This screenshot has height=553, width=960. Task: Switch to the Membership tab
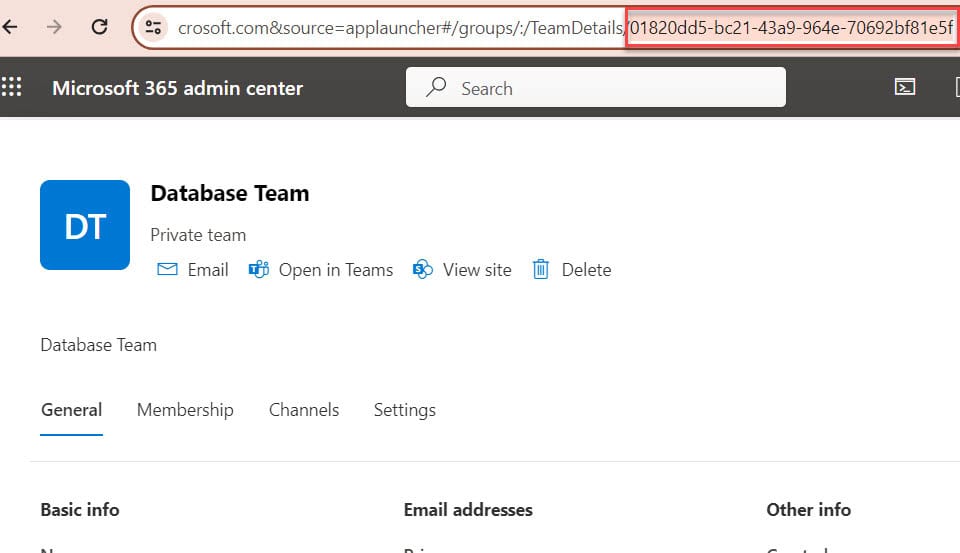[x=185, y=410]
